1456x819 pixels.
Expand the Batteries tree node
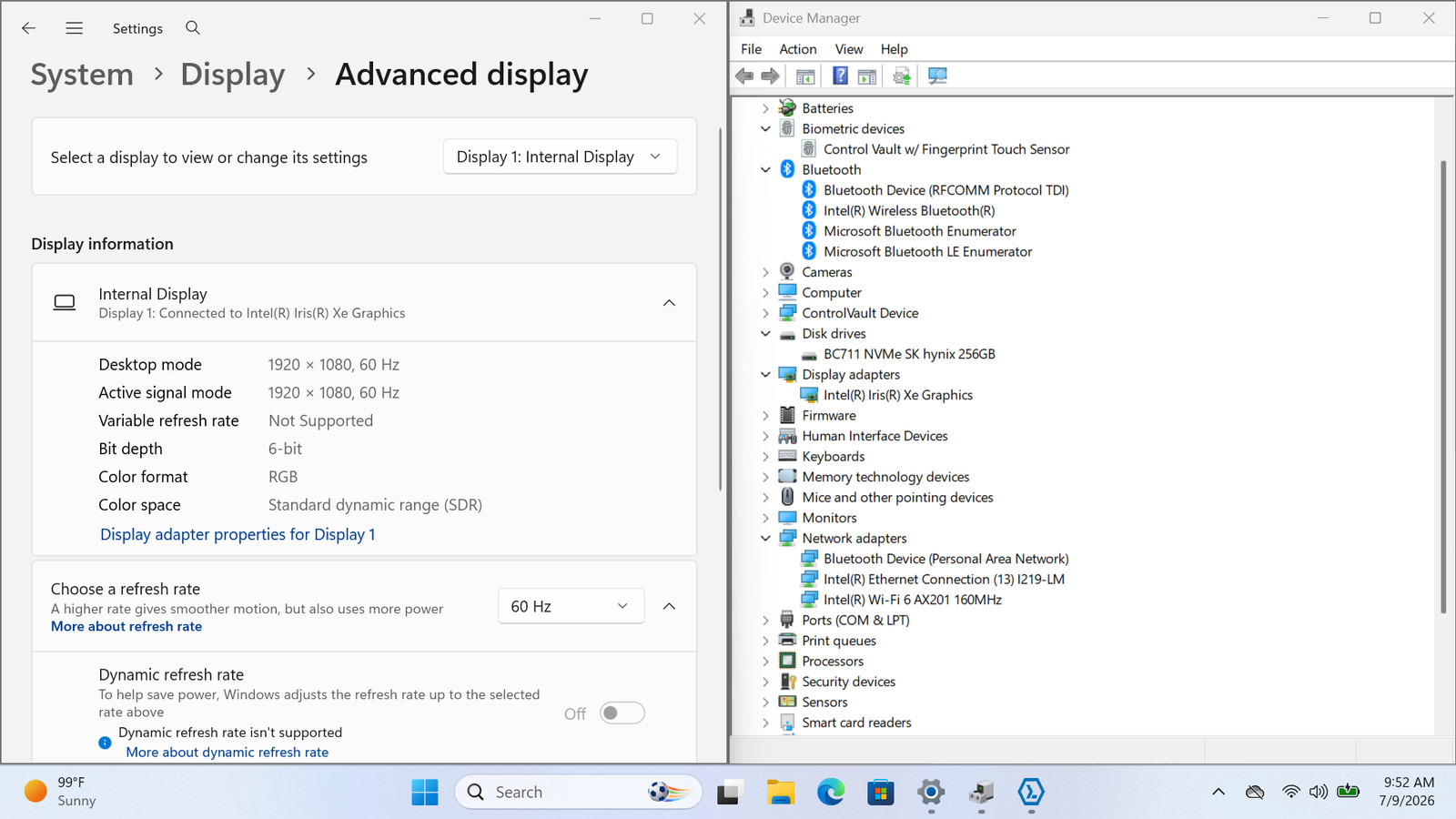point(765,108)
